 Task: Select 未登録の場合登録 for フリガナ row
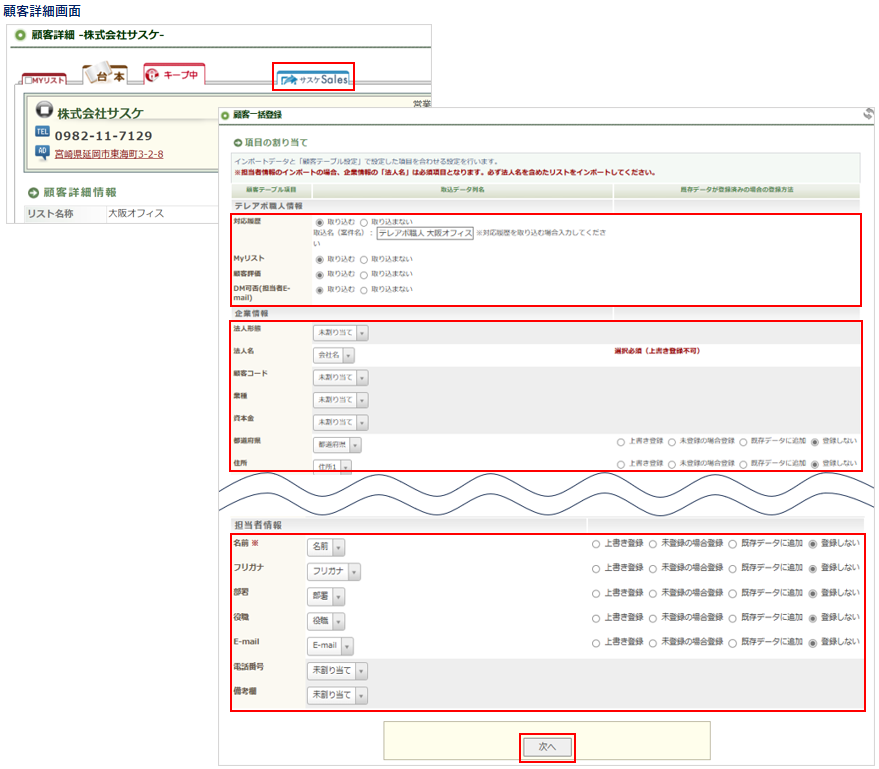click(x=653, y=569)
